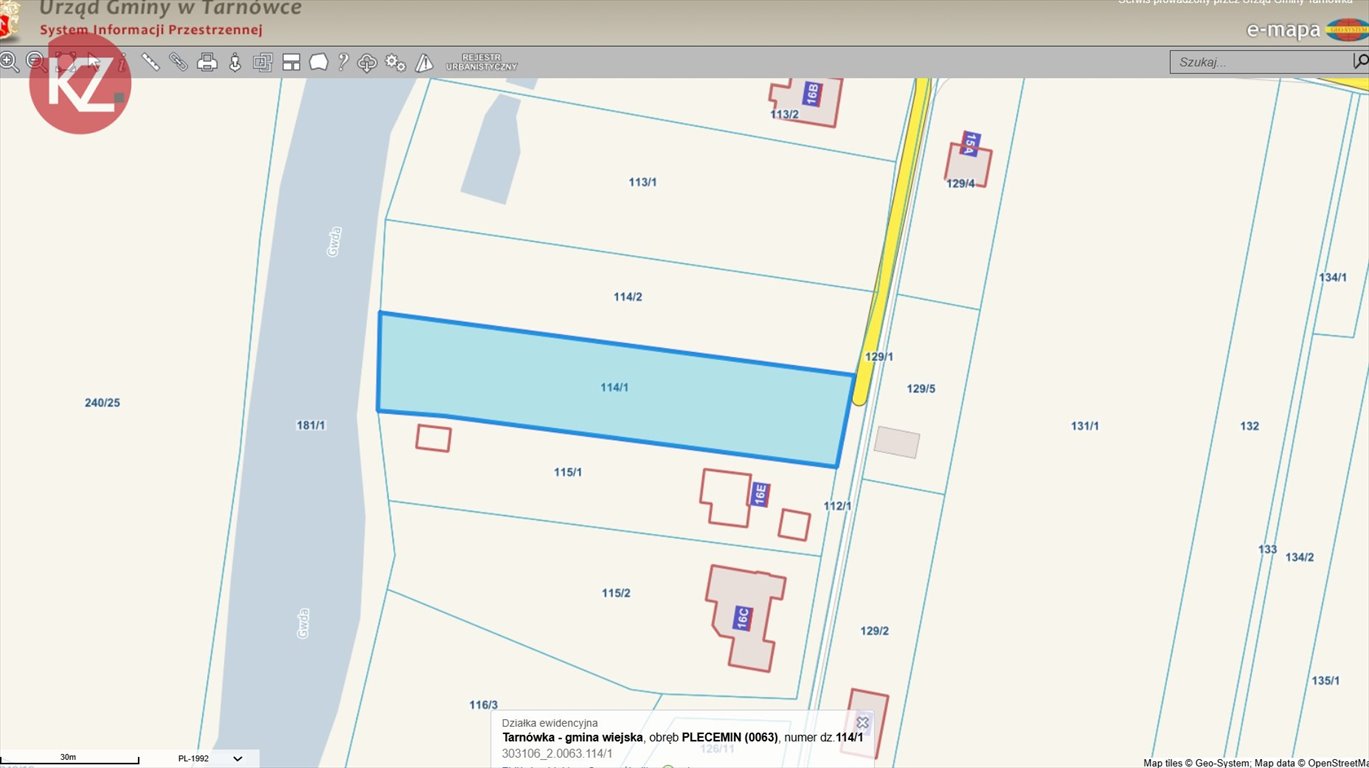Click parcel label 113/2
The height and width of the screenshot is (768, 1369).
click(785, 114)
